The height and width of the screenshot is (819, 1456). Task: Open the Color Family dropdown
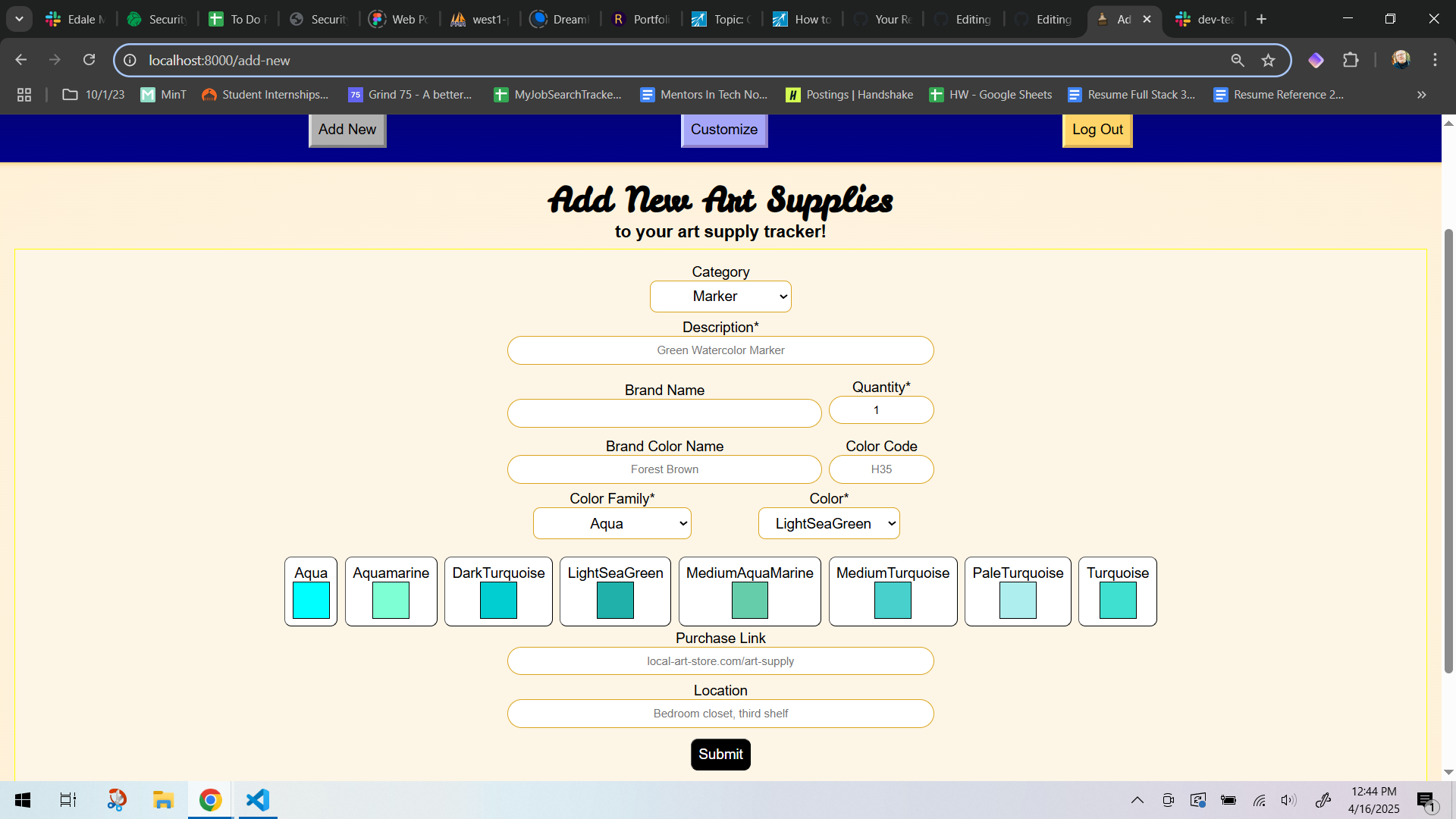point(611,523)
